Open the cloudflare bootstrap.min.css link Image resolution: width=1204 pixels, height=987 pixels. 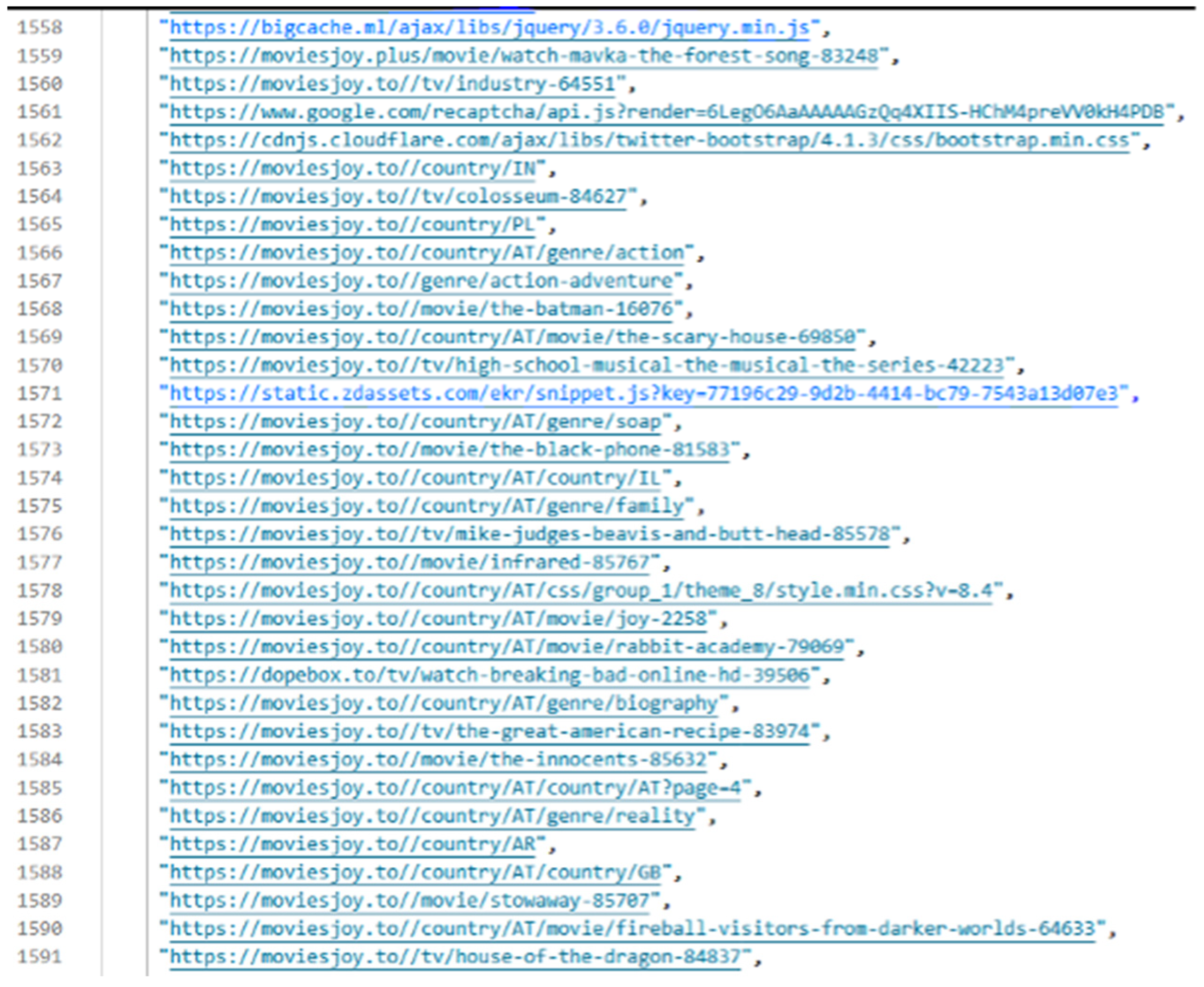pos(649,140)
